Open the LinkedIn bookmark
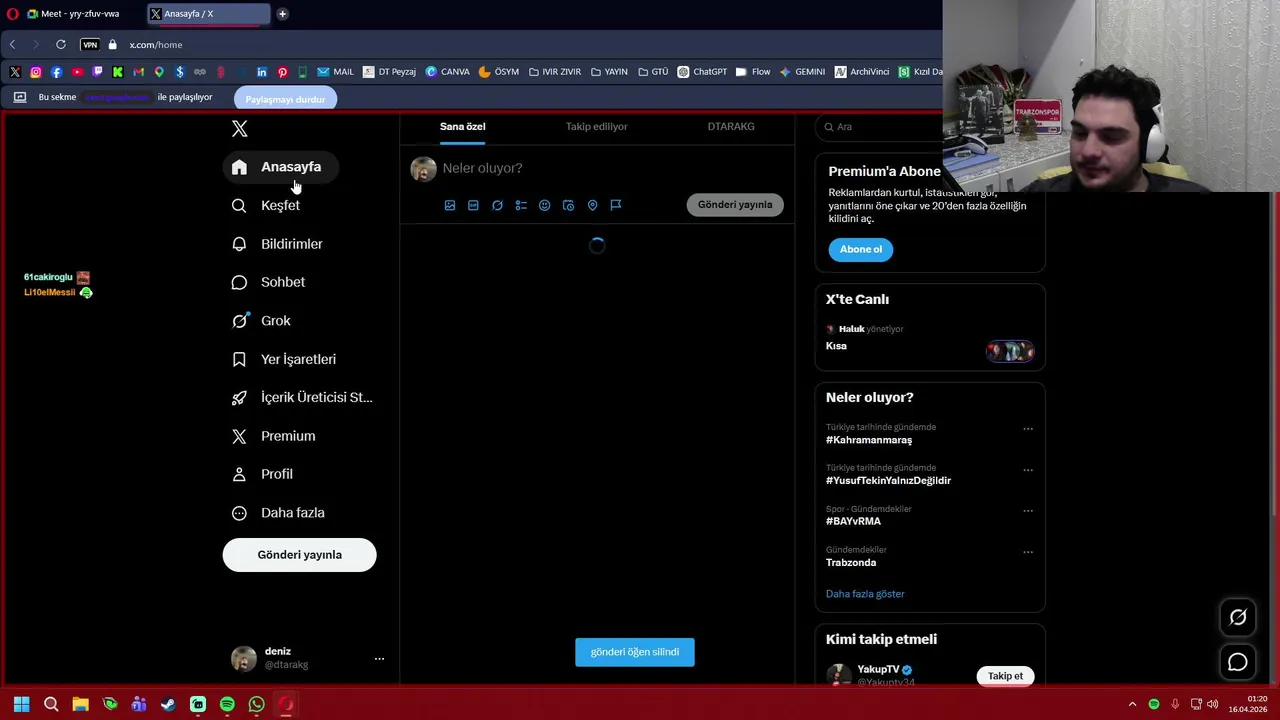This screenshot has height=720, width=1280. pos(262,72)
